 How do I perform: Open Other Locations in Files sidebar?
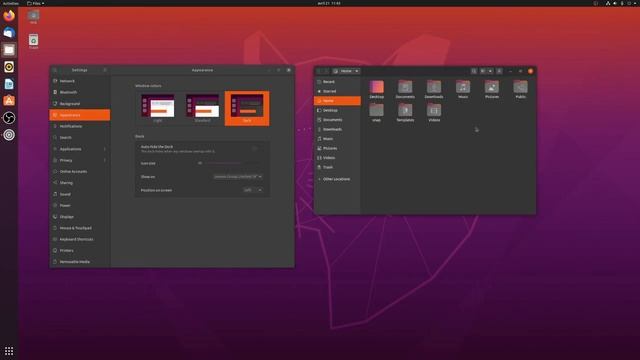[x=337, y=179]
